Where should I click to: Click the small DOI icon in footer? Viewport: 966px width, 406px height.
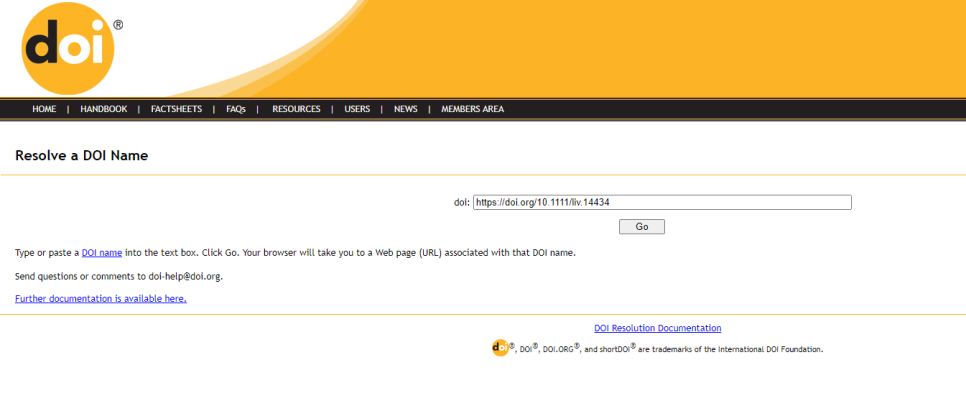[500, 348]
